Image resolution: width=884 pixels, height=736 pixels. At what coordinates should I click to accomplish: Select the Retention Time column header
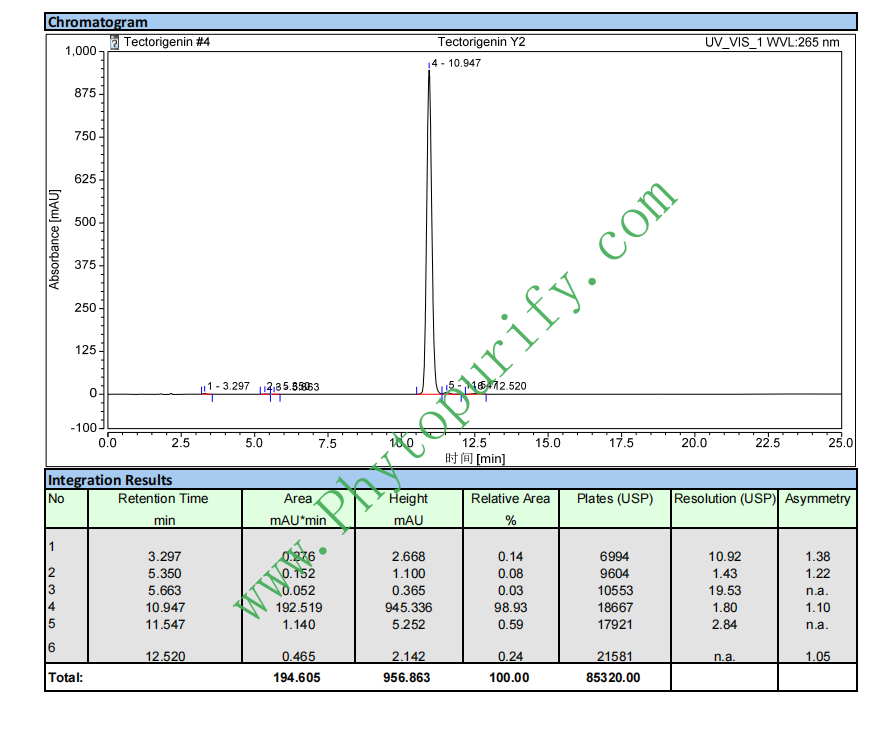pyautogui.click(x=163, y=498)
